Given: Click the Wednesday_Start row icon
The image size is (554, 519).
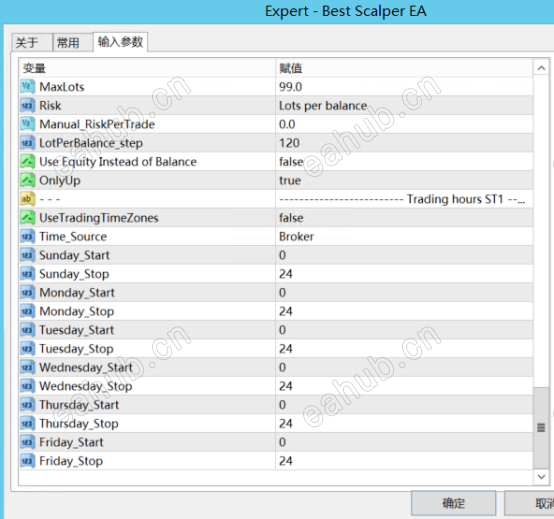Looking at the screenshot, I should point(28,368).
